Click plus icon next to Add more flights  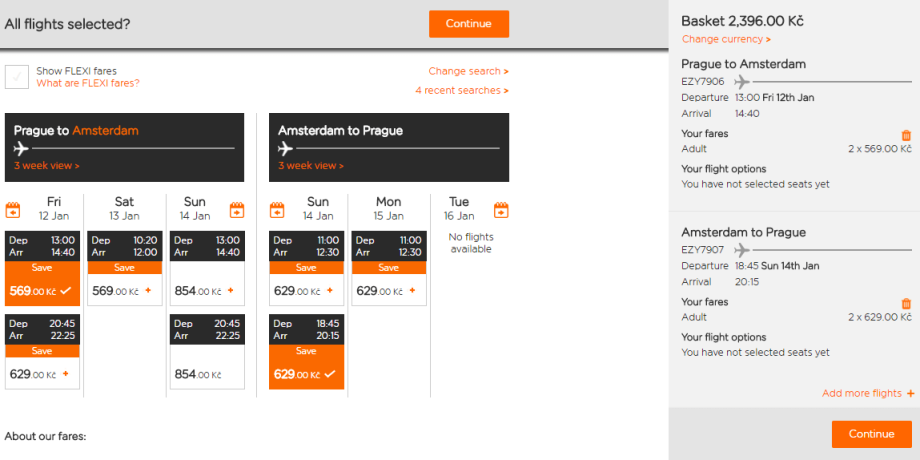pyautogui.click(x=910, y=394)
